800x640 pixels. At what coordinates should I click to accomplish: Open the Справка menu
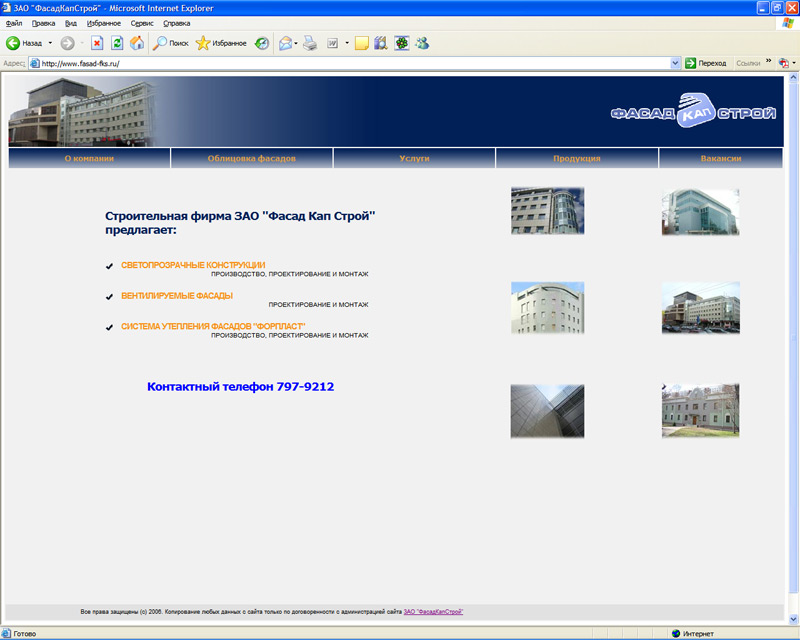(177, 23)
